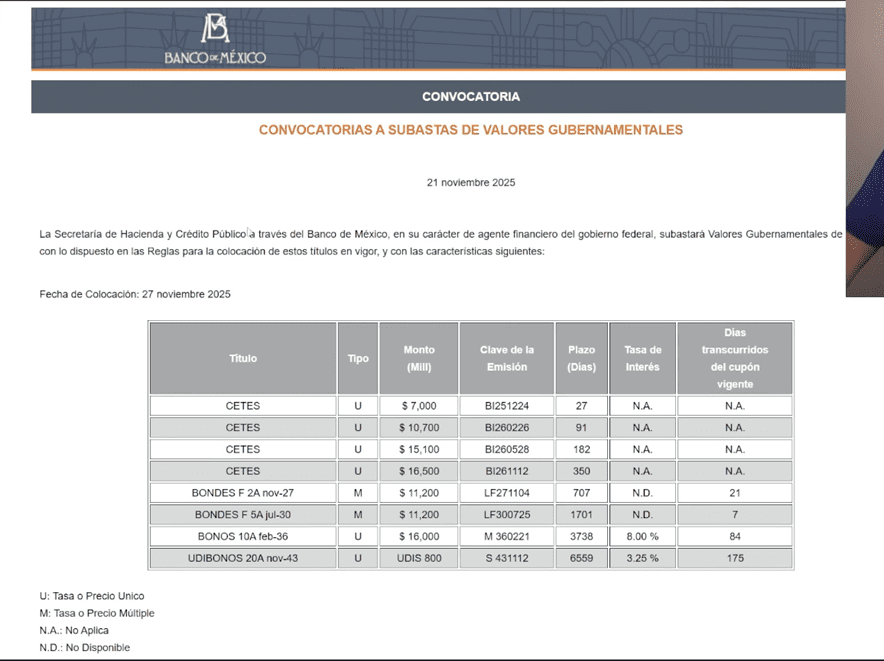The height and width of the screenshot is (661, 884).
Task: Select the Monto (Mill) column header
Action: click(x=418, y=358)
